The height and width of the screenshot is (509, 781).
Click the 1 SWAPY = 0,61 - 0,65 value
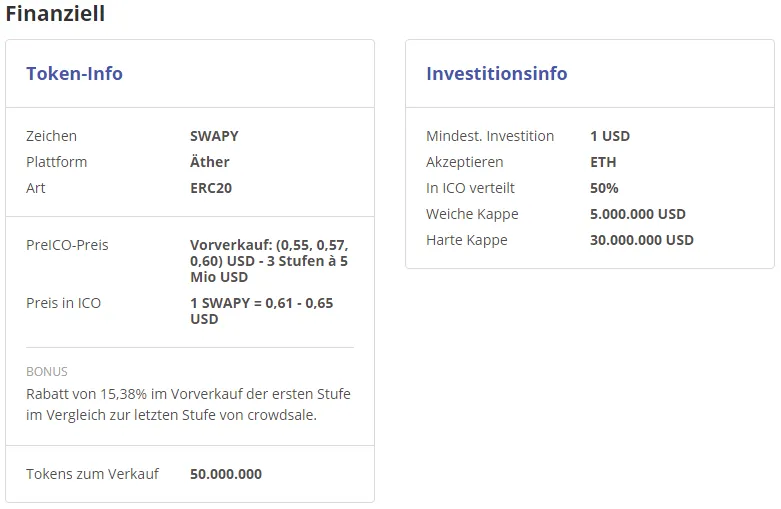[261, 311]
